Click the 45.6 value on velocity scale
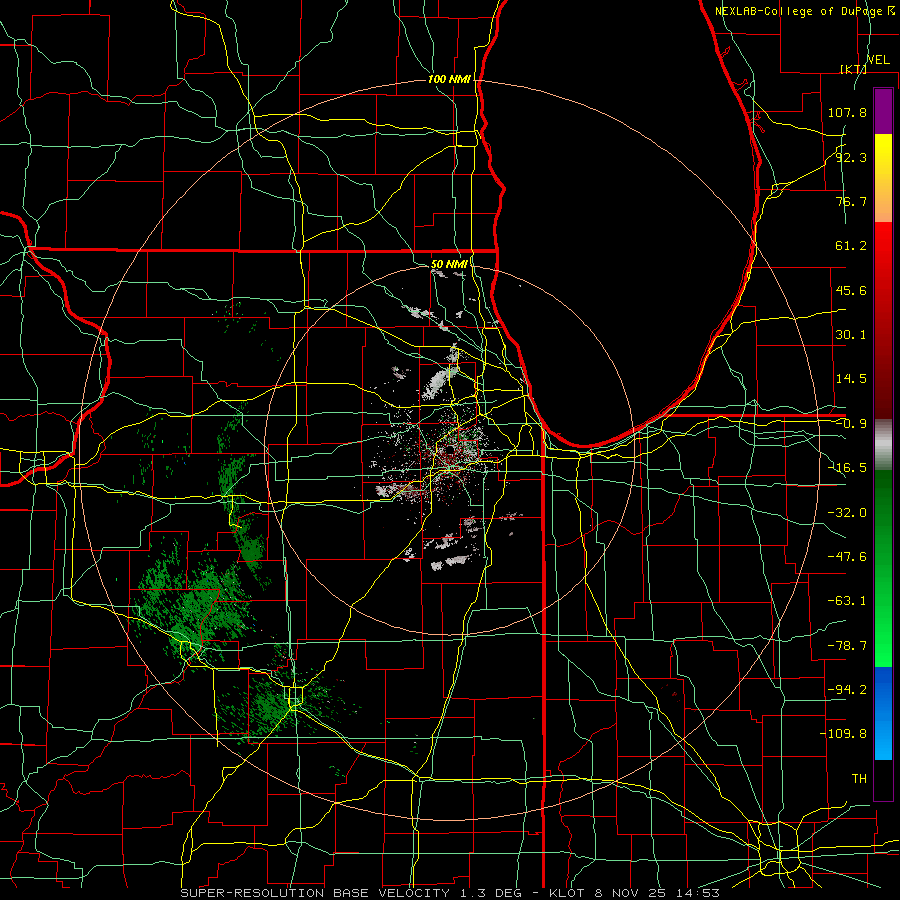The height and width of the screenshot is (900, 900). pos(851,290)
